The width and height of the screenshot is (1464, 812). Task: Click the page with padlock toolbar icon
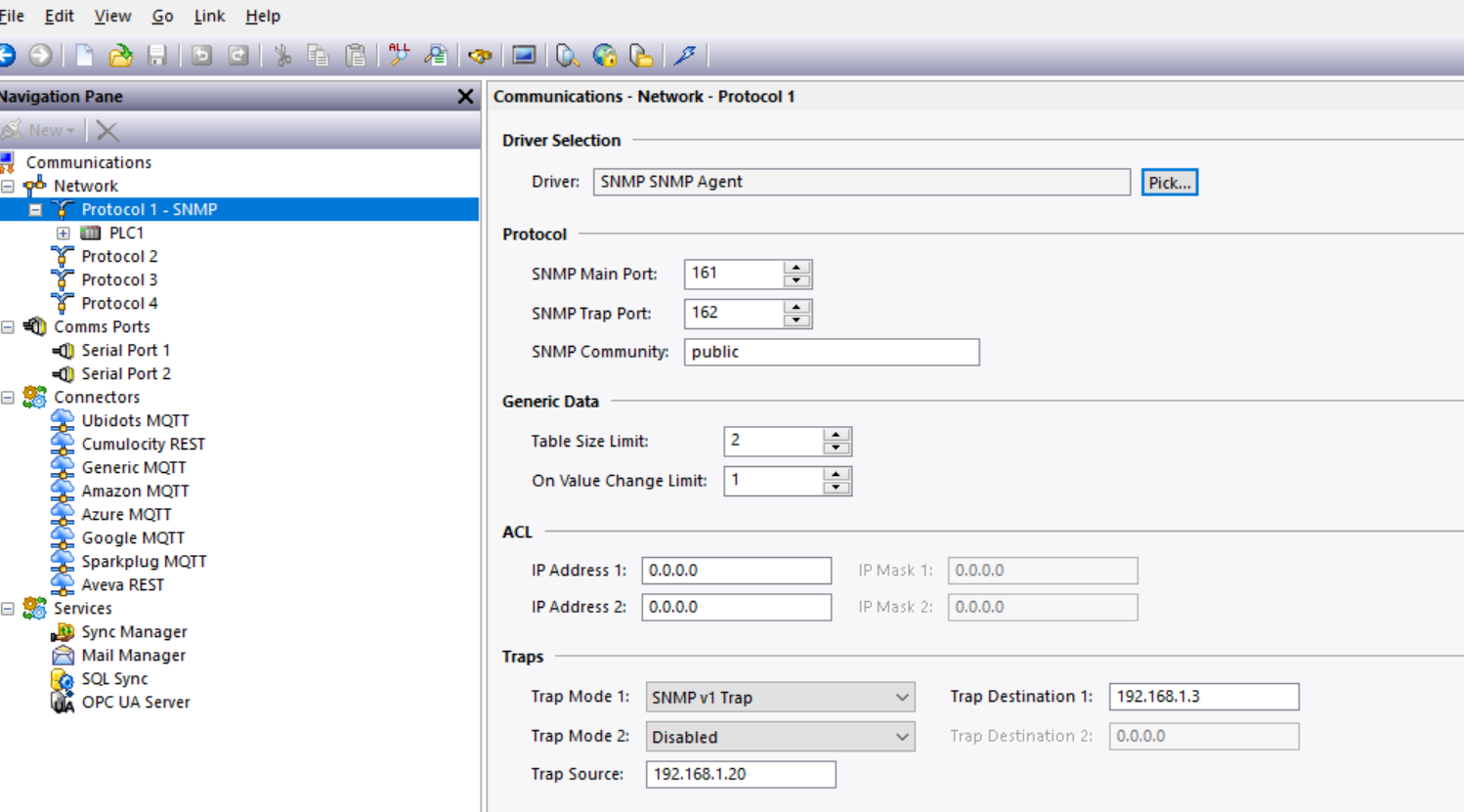click(x=641, y=56)
